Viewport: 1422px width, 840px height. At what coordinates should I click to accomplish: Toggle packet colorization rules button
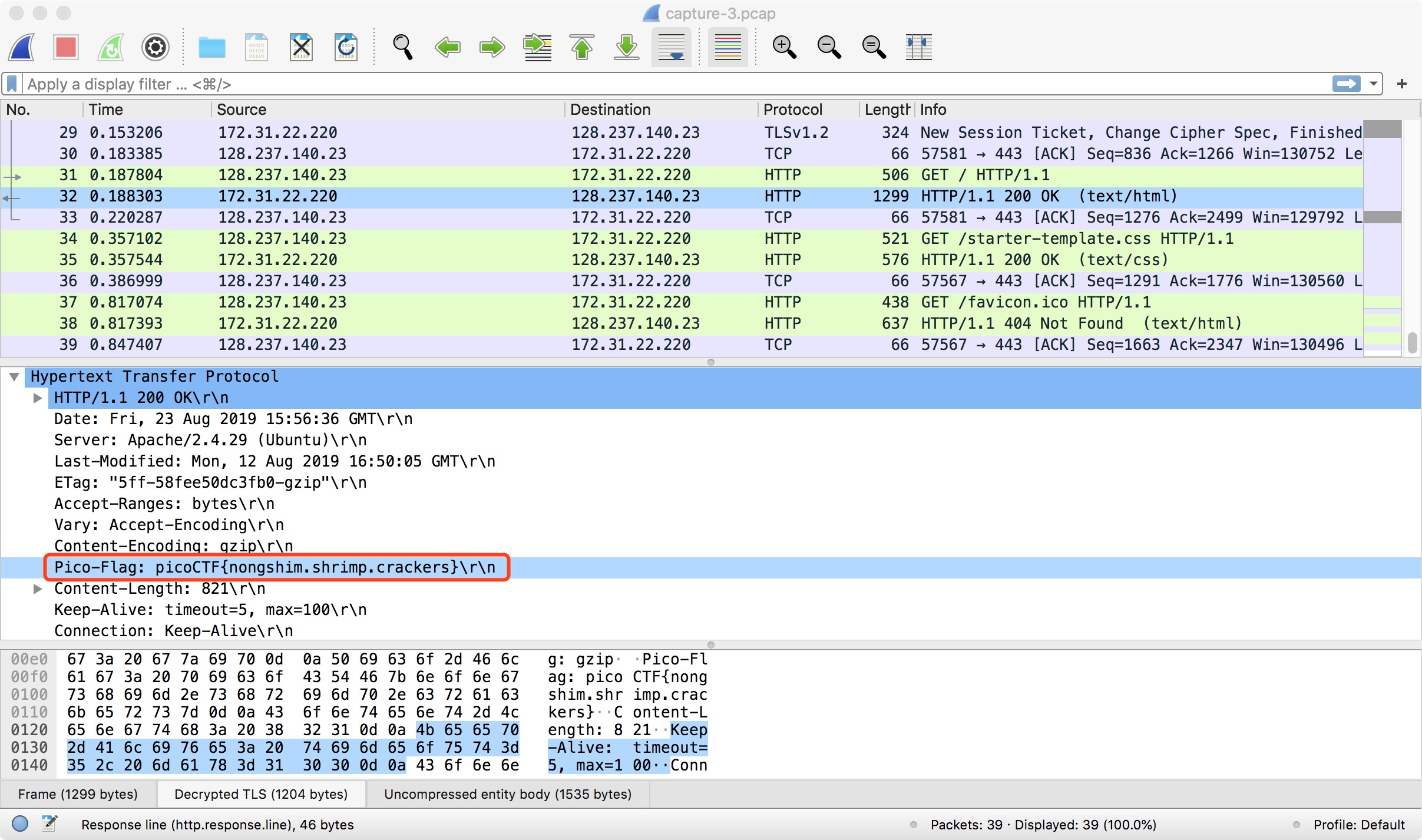728,47
